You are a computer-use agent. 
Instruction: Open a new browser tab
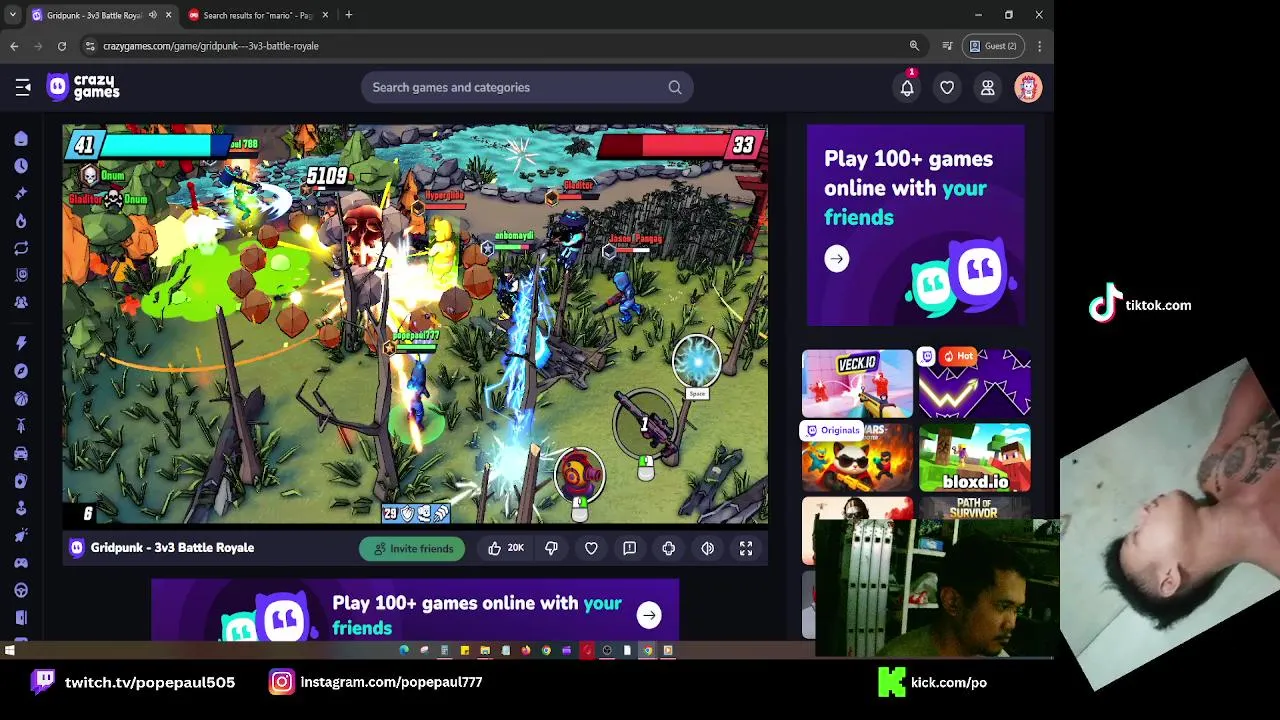348,15
